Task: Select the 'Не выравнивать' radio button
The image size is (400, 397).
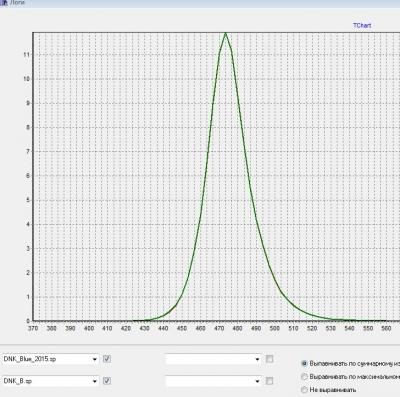Action: [x=304, y=390]
